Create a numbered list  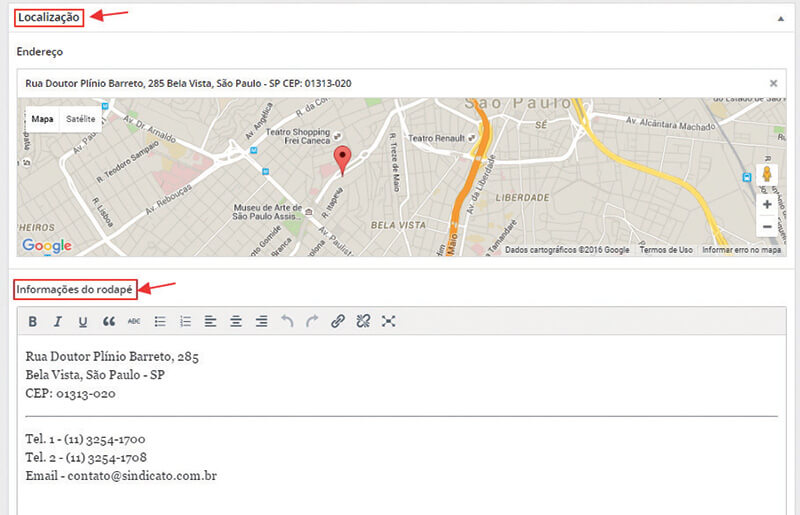point(185,321)
